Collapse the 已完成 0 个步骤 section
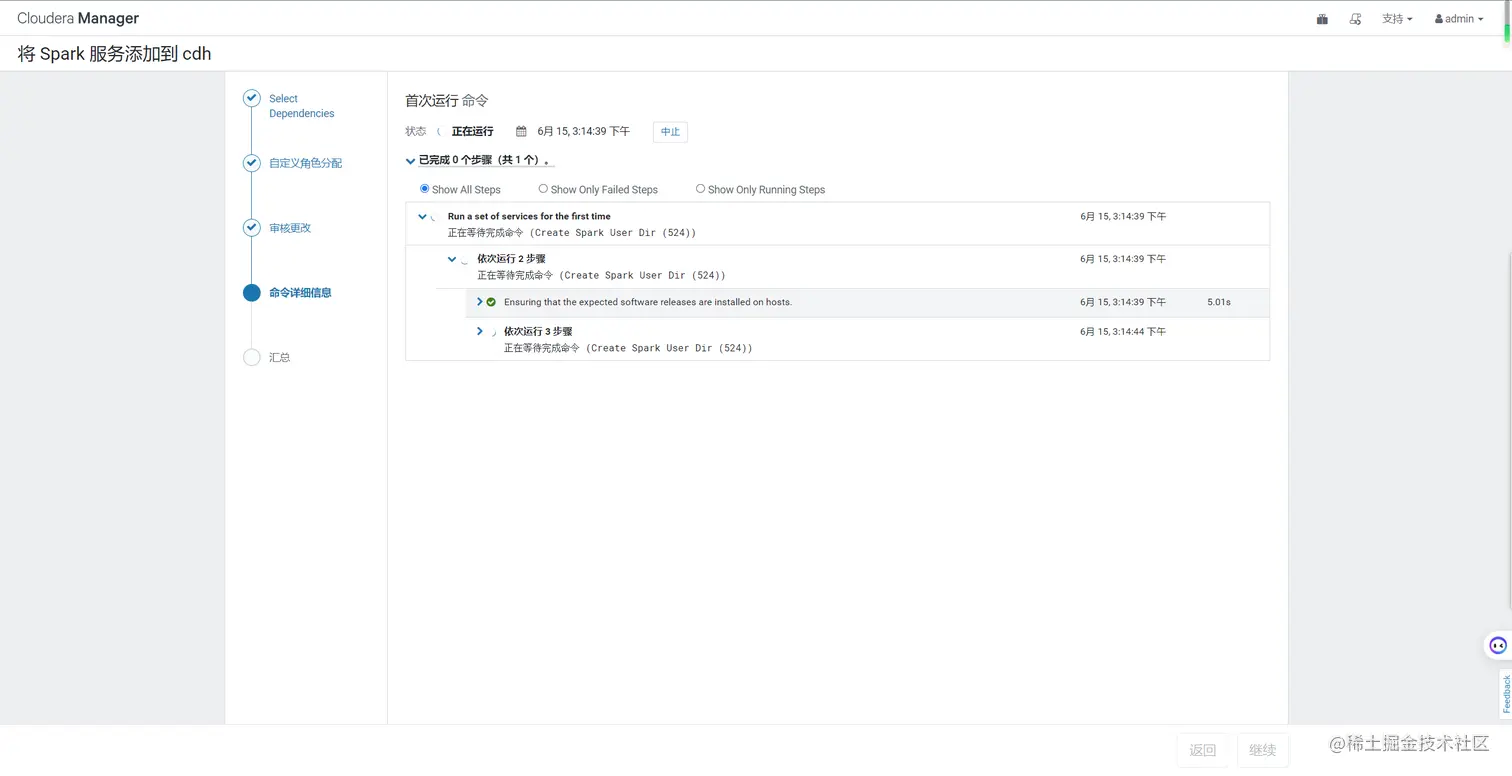This screenshot has height=776, width=1512. tap(410, 160)
